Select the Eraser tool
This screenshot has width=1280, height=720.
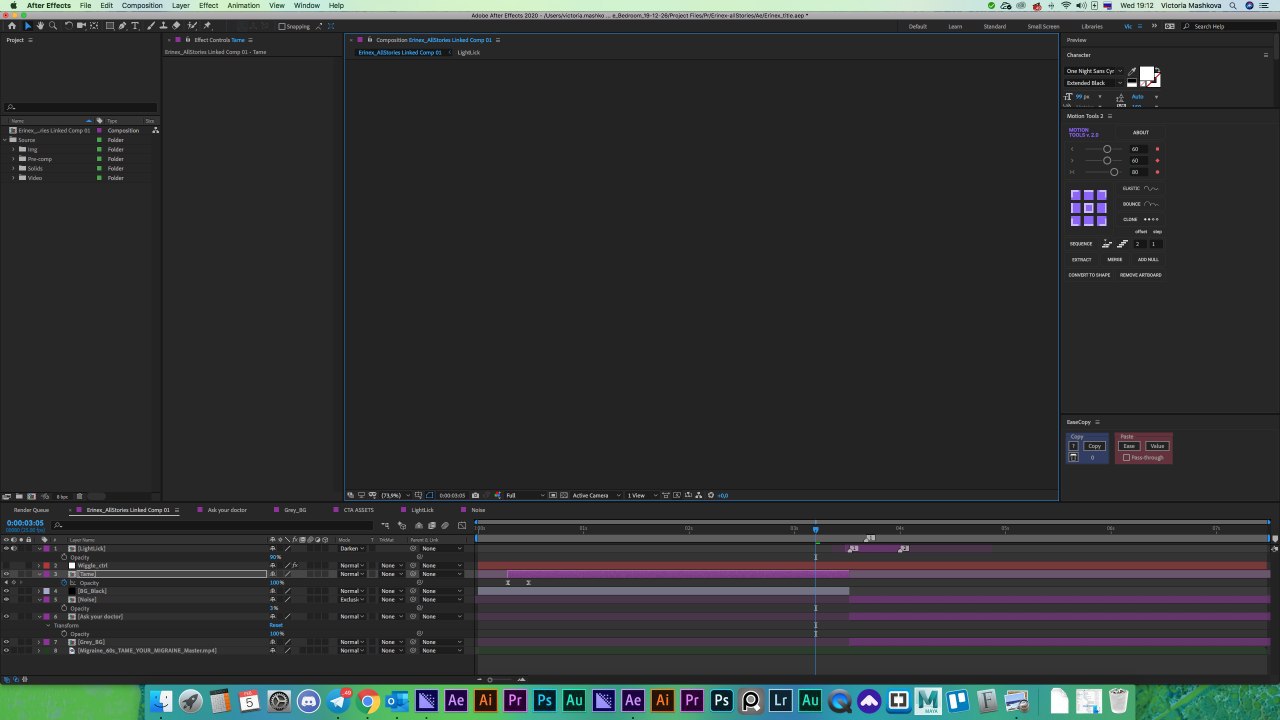point(176,25)
